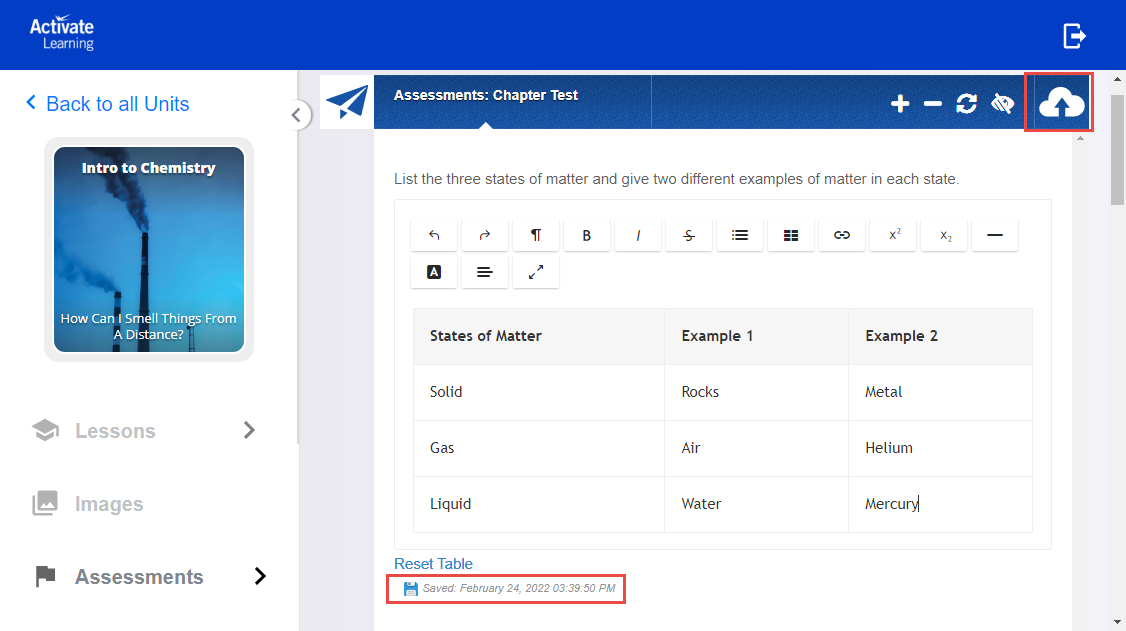Insert a bulleted list
Viewport: 1126px width, 631px height.
point(740,235)
